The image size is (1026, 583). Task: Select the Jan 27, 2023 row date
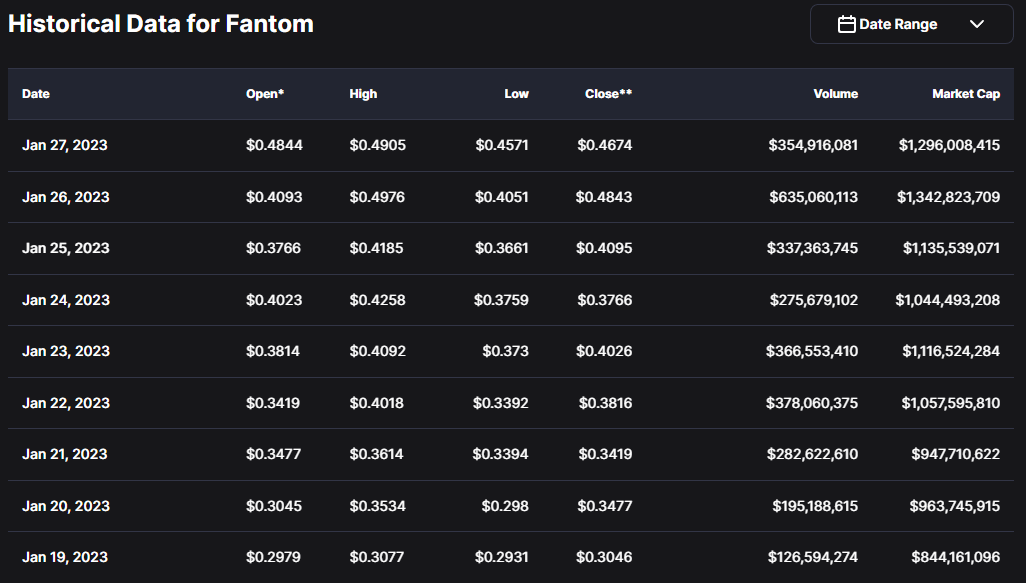tap(65, 145)
